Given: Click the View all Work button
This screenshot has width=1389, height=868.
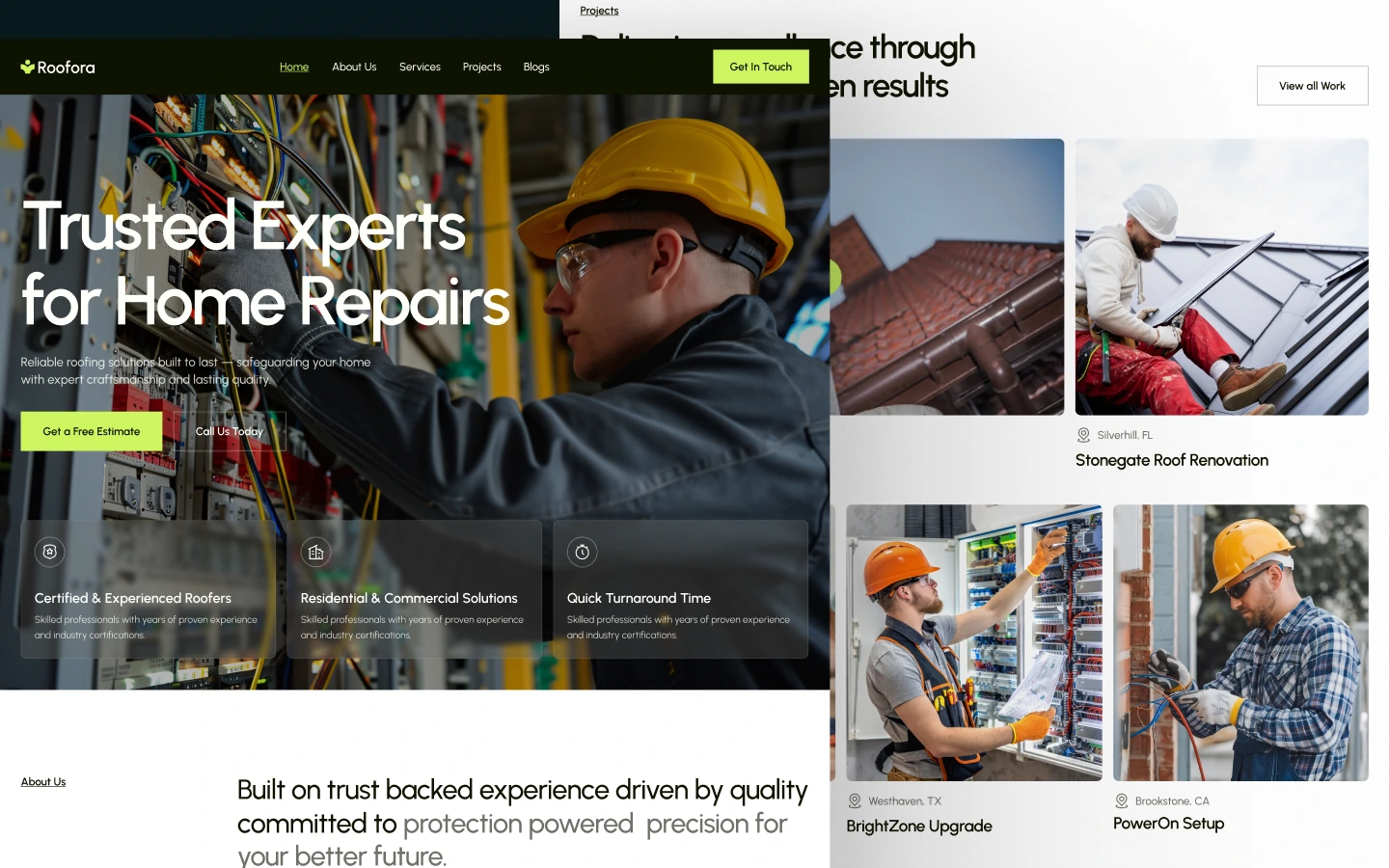Looking at the screenshot, I should [1312, 86].
